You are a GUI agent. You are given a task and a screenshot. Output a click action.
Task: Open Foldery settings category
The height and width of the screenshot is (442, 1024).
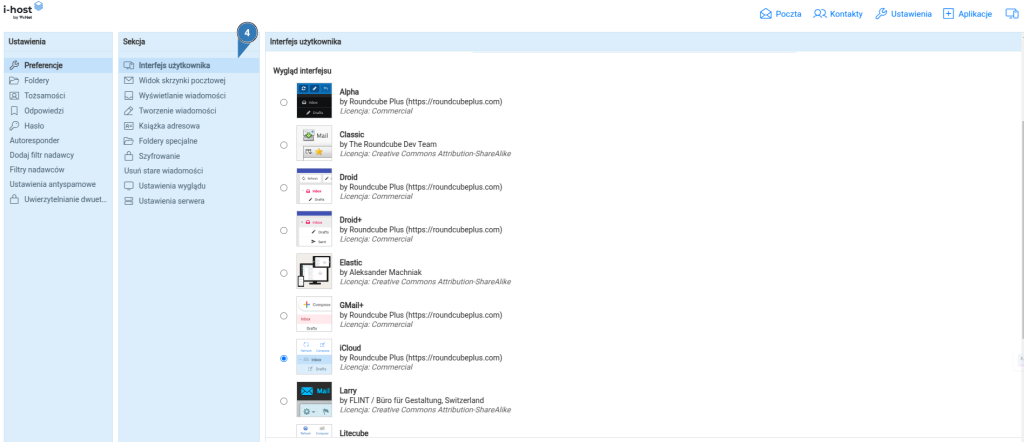click(x=58, y=80)
